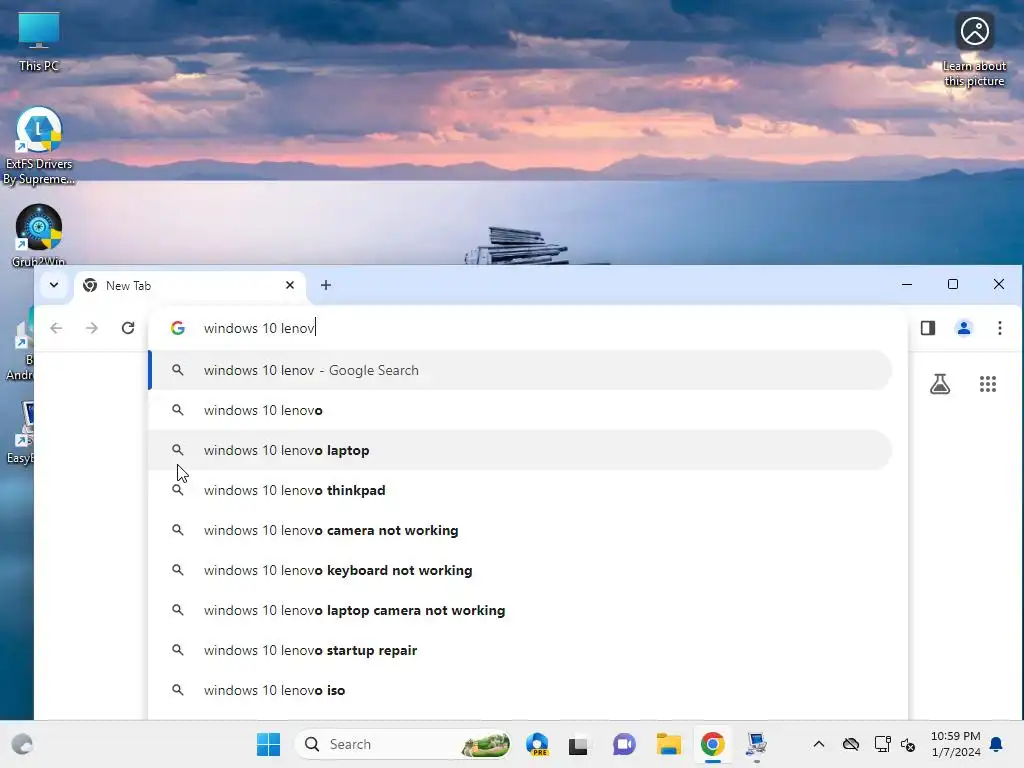Click the Chrome back arrow button

(x=56, y=328)
